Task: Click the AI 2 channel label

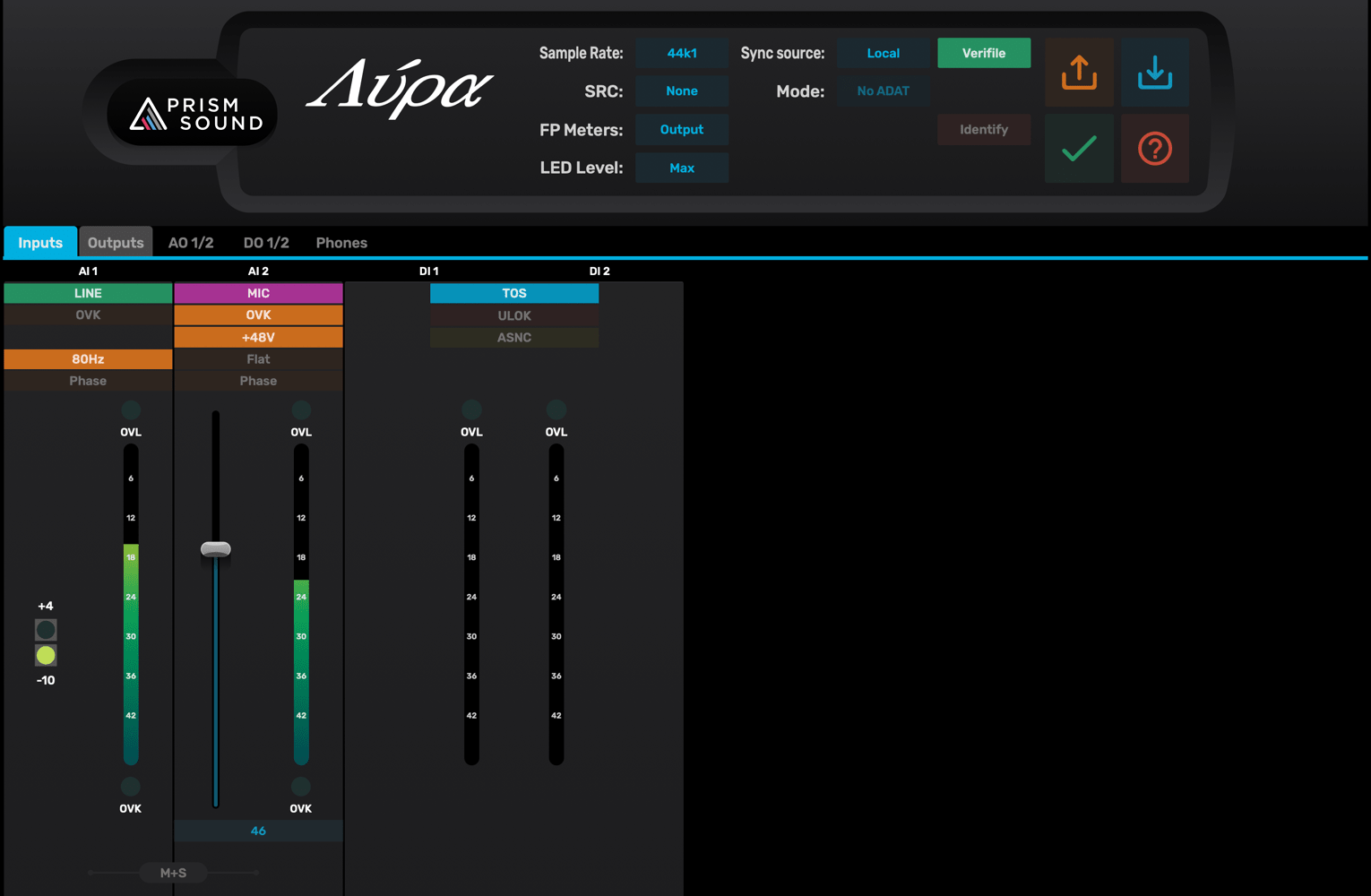Action: tap(258, 271)
